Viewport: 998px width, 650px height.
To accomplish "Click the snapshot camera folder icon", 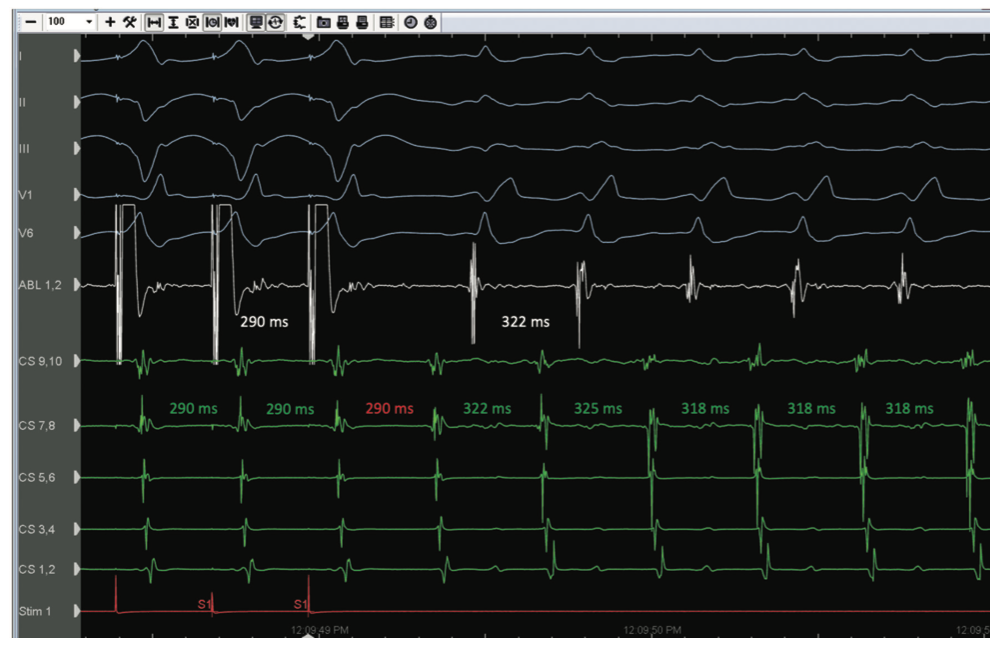I will [323, 21].
